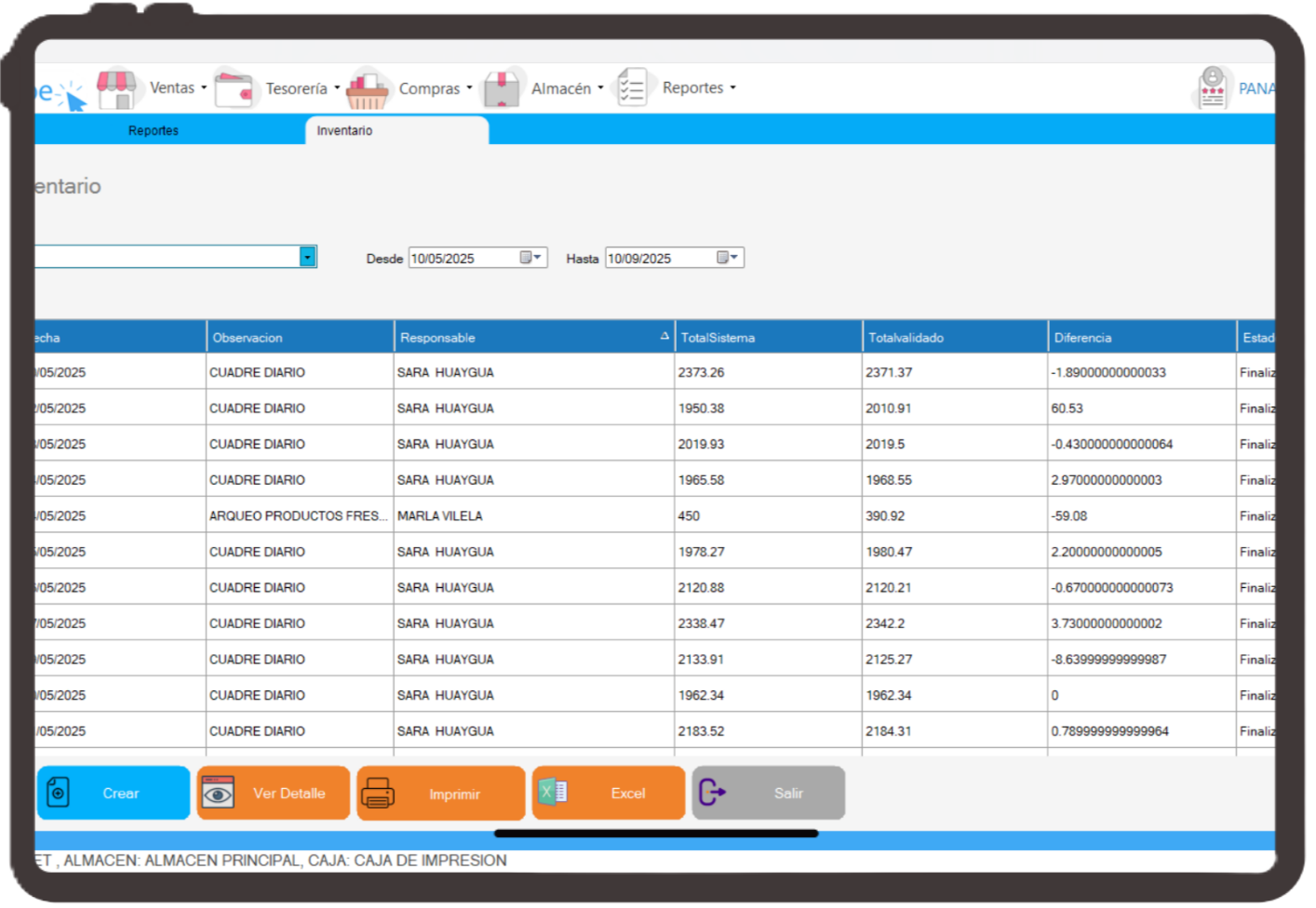Viewport: 1316px width, 908px height.
Task: Select the Inventario tab
Action: tap(344, 131)
